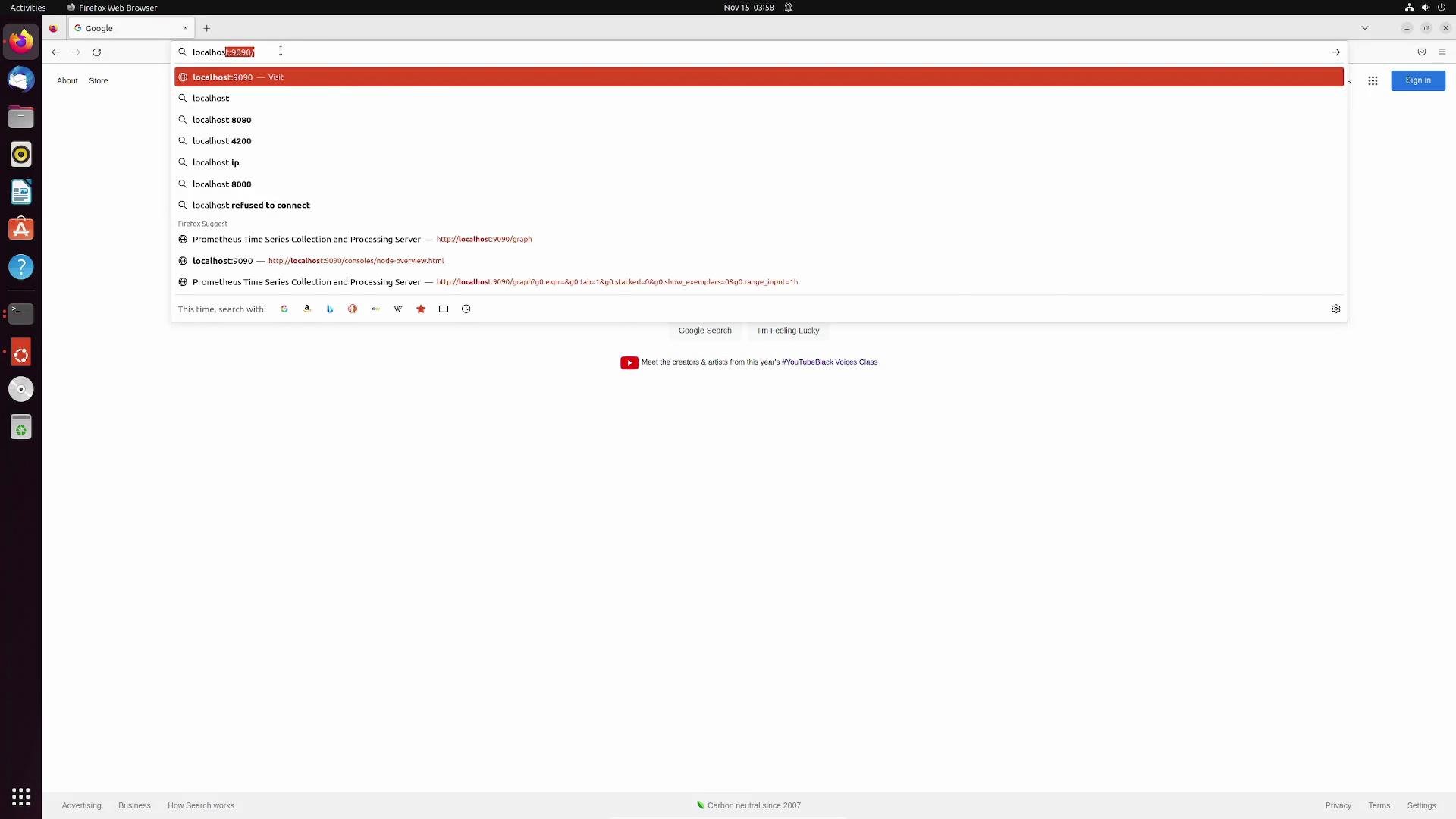Screen dimensions: 1456x819
Task: Open the red Ubuntu logo app in dock
Action: 21,353
